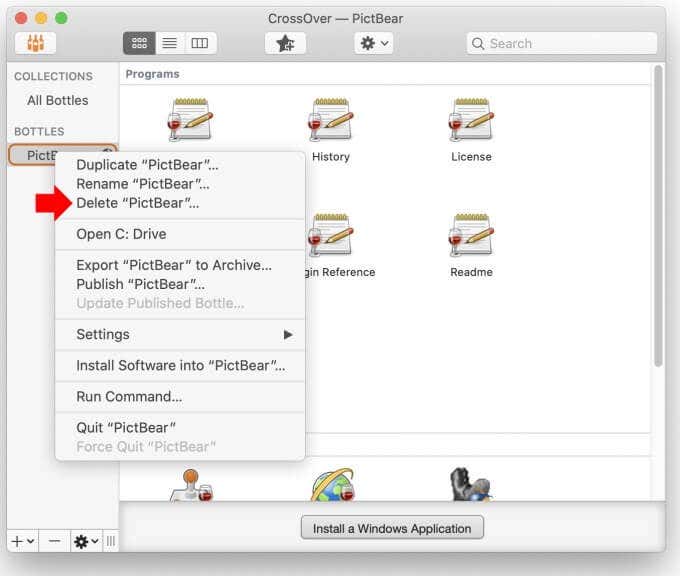Click the programs list vertical scrollbar
680x576 pixels.
tap(658, 216)
